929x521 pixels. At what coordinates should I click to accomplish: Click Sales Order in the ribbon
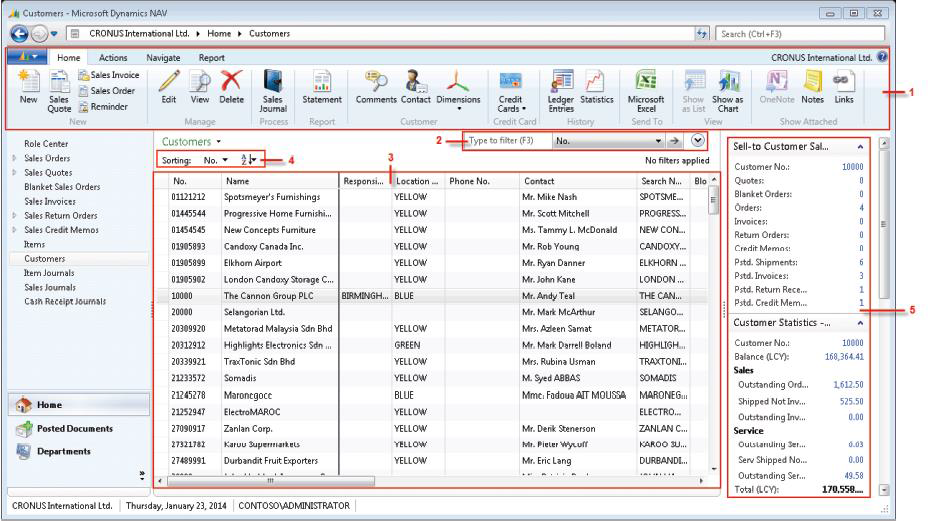coord(107,91)
